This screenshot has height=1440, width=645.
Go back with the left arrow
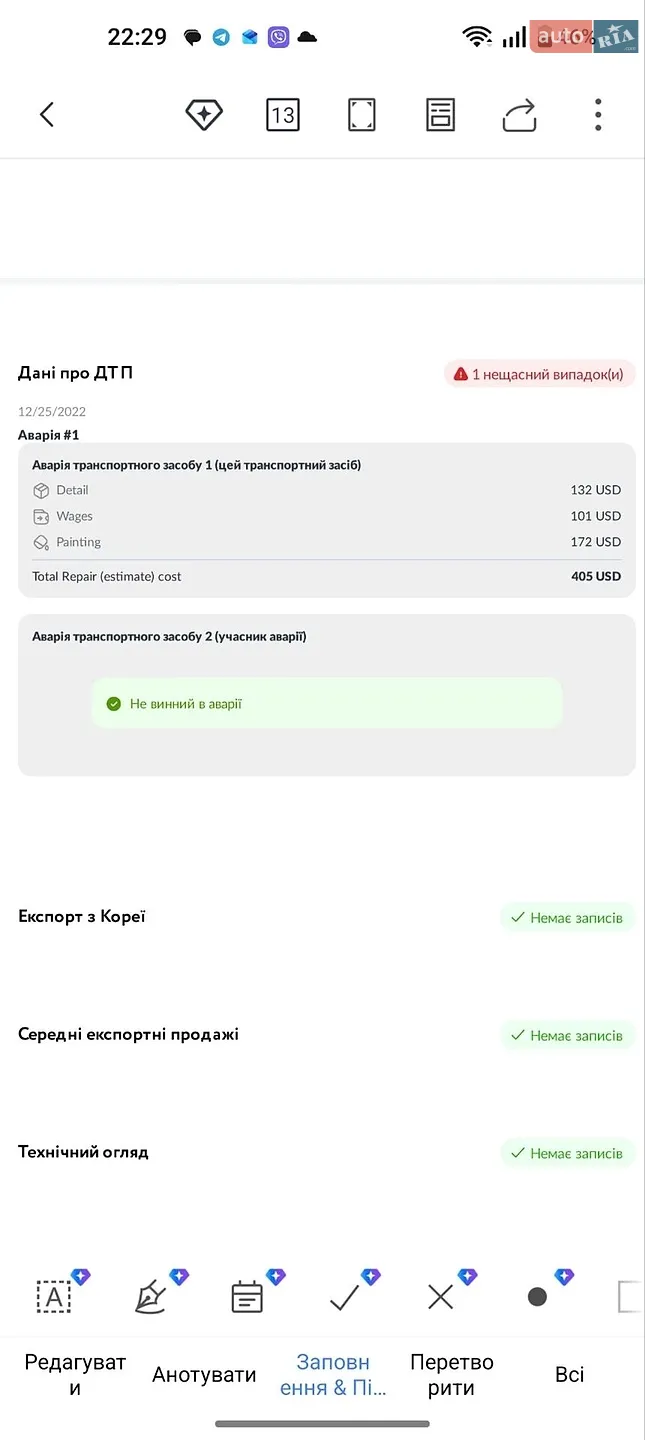[x=46, y=115]
